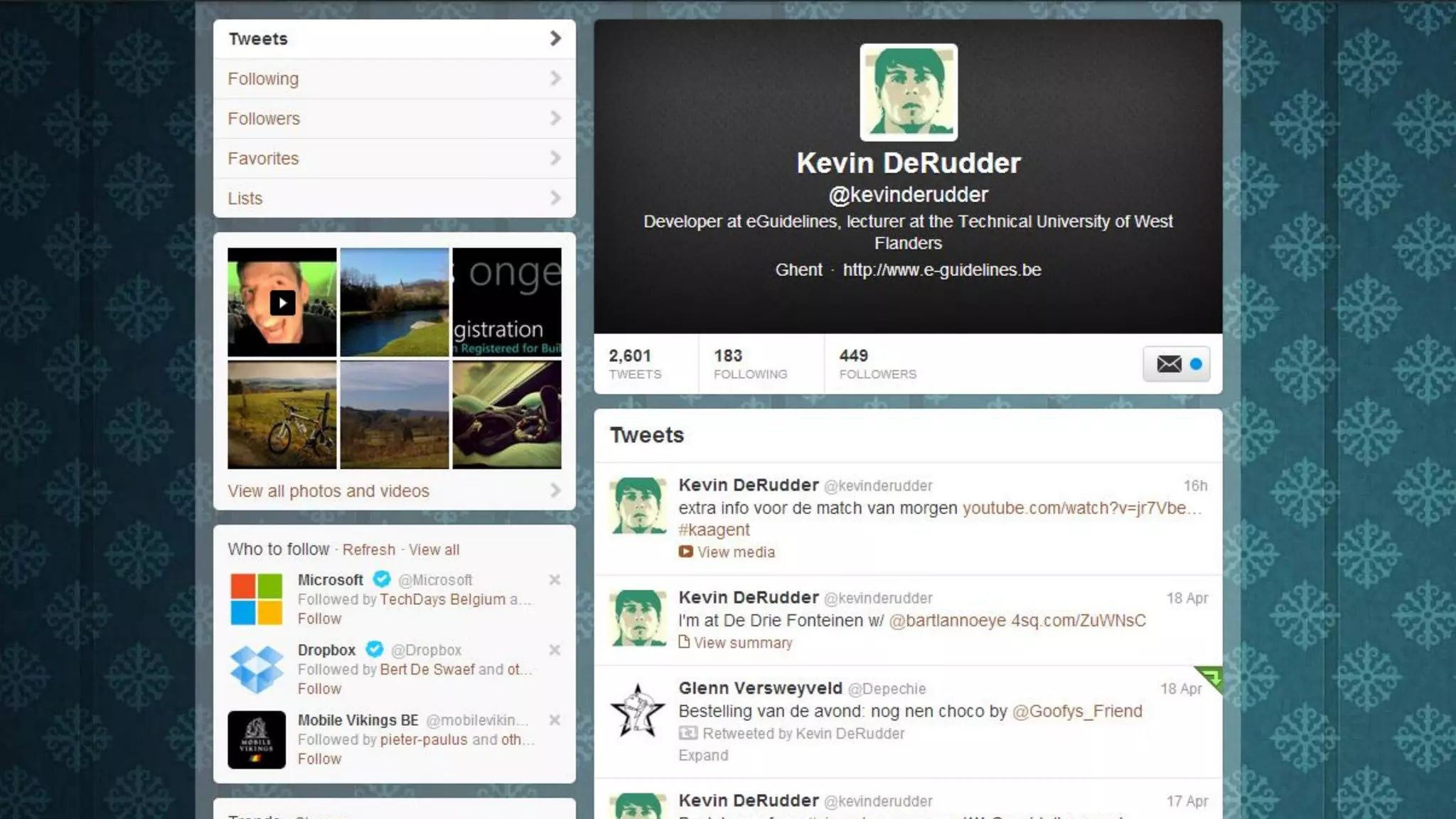Open the Lists menu item

pyautogui.click(x=394, y=198)
